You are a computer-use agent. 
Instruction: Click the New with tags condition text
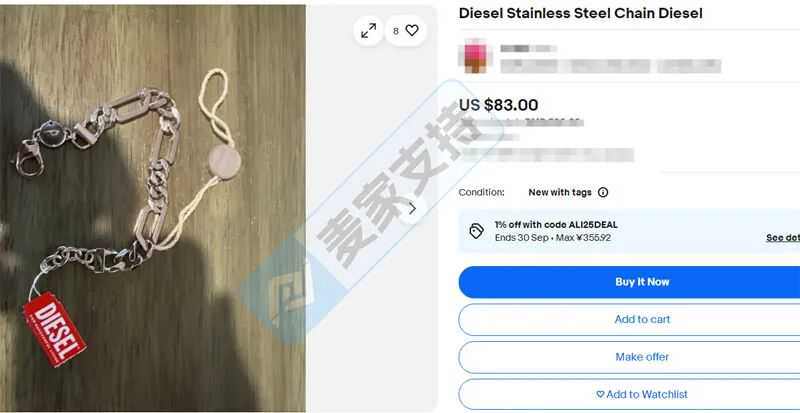tap(560, 192)
